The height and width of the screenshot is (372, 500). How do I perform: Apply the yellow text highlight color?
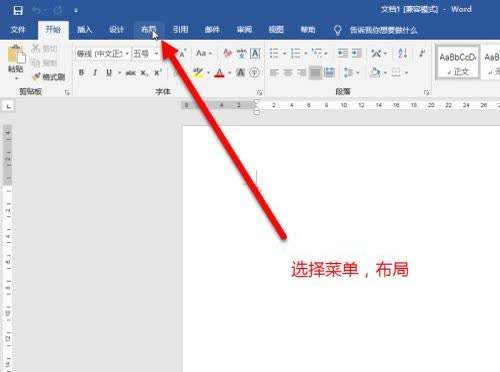[x=198, y=73]
